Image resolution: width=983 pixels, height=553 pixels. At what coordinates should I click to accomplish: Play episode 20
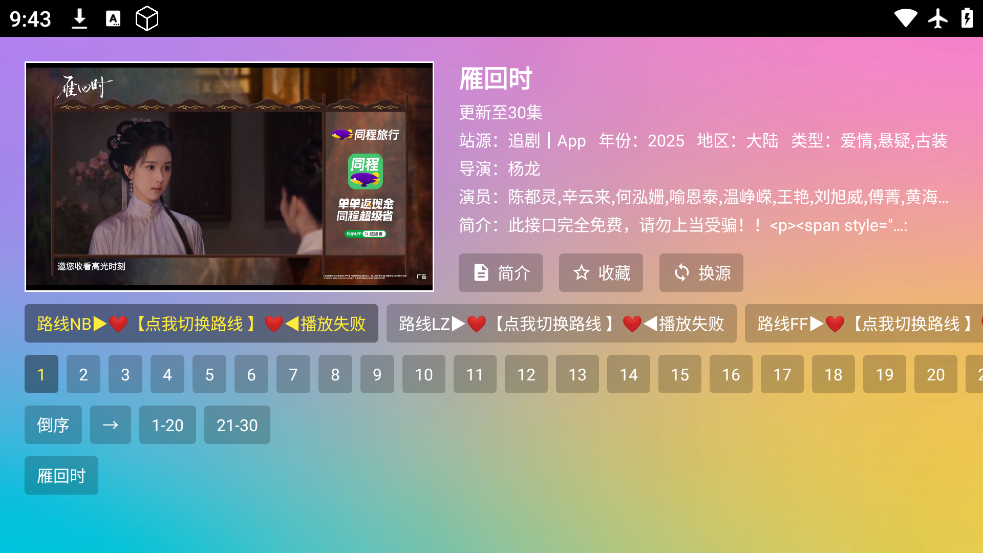pyautogui.click(x=936, y=374)
